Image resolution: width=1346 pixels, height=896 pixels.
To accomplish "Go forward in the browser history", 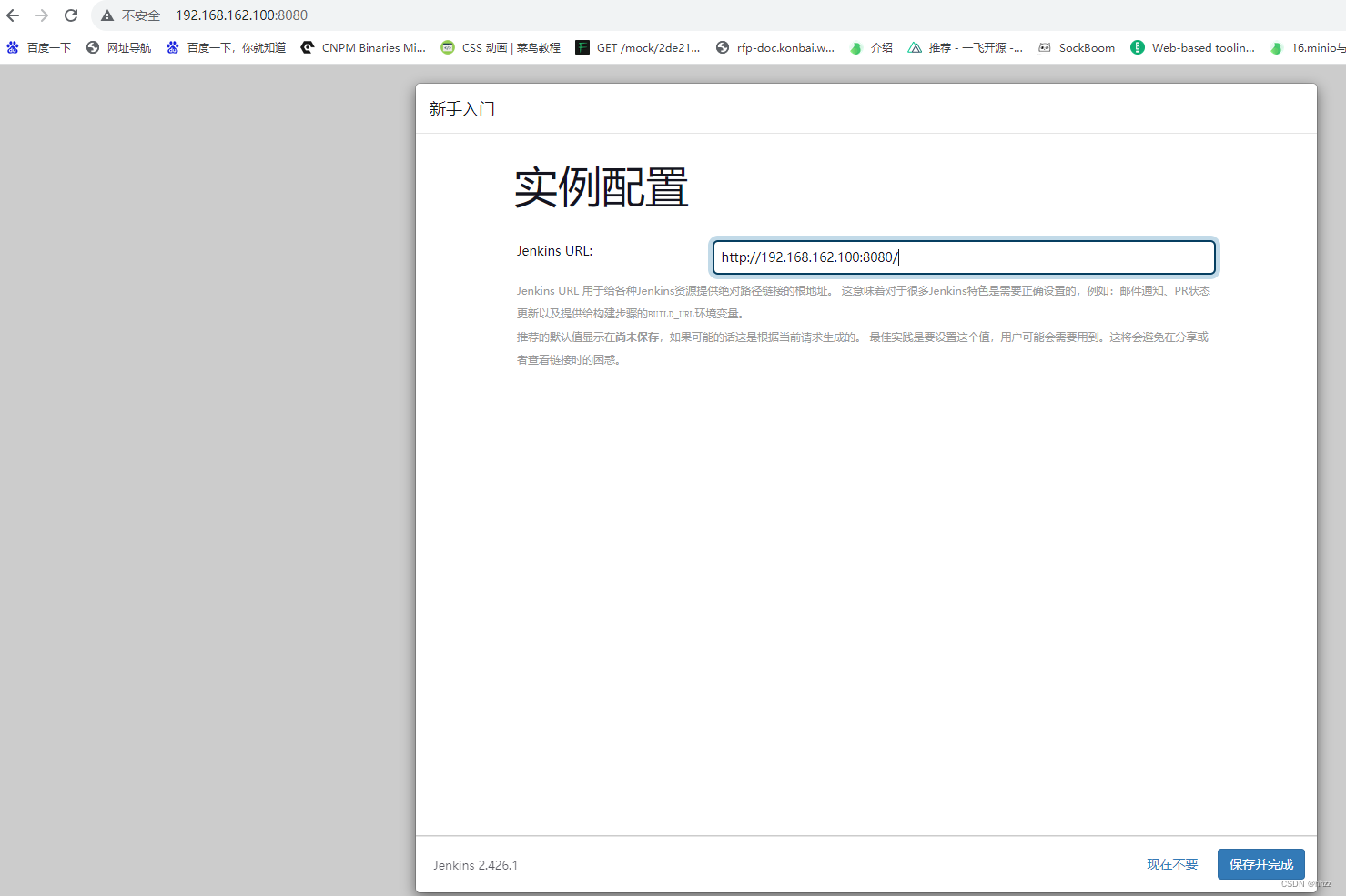I will [42, 15].
